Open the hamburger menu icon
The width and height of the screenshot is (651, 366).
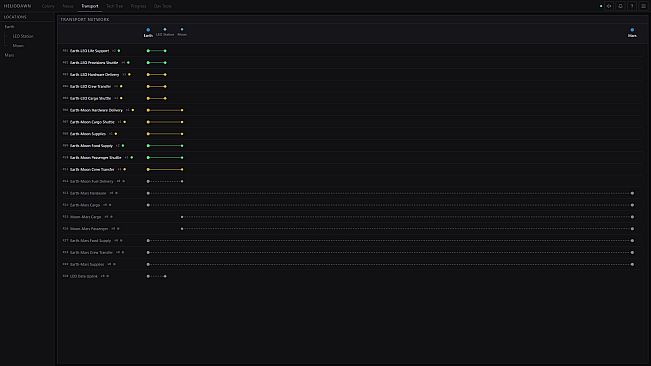pos(644,6)
